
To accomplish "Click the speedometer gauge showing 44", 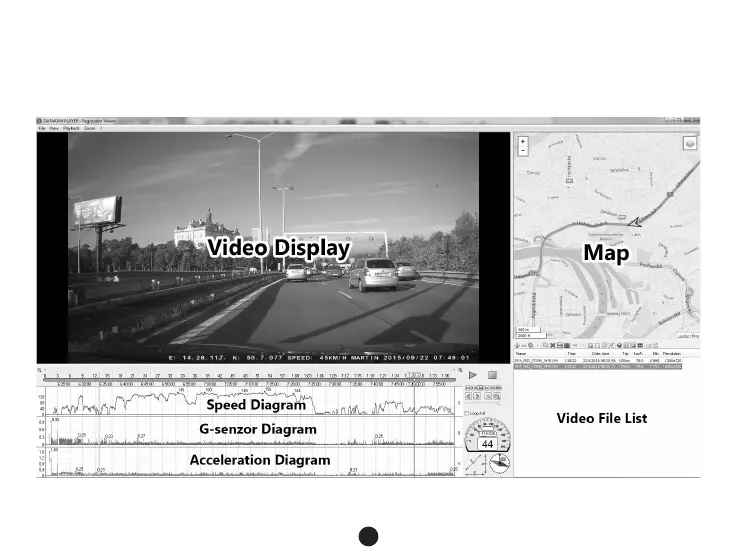I will pyautogui.click(x=488, y=435).
